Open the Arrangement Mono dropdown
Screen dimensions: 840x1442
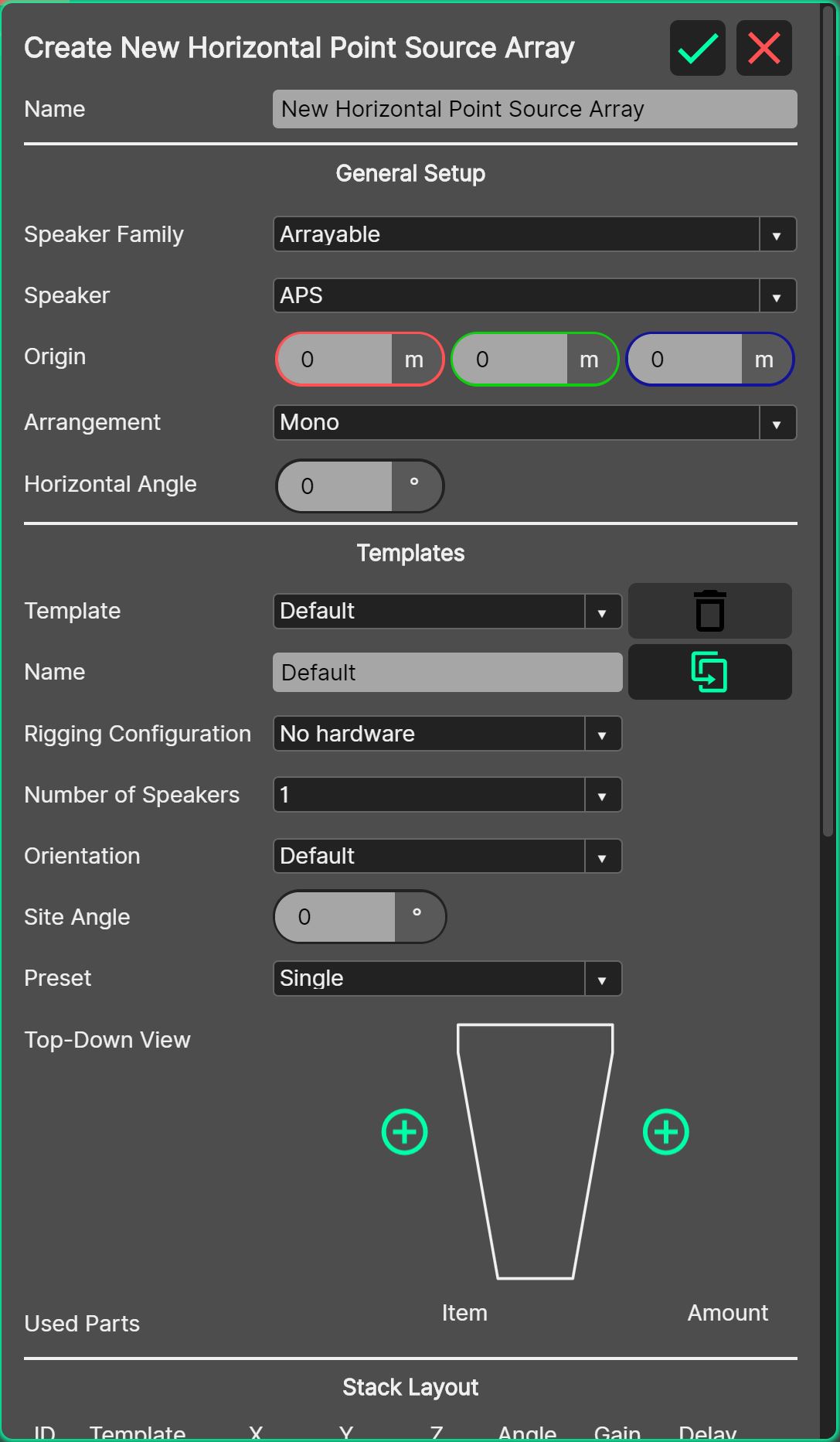(x=534, y=422)
